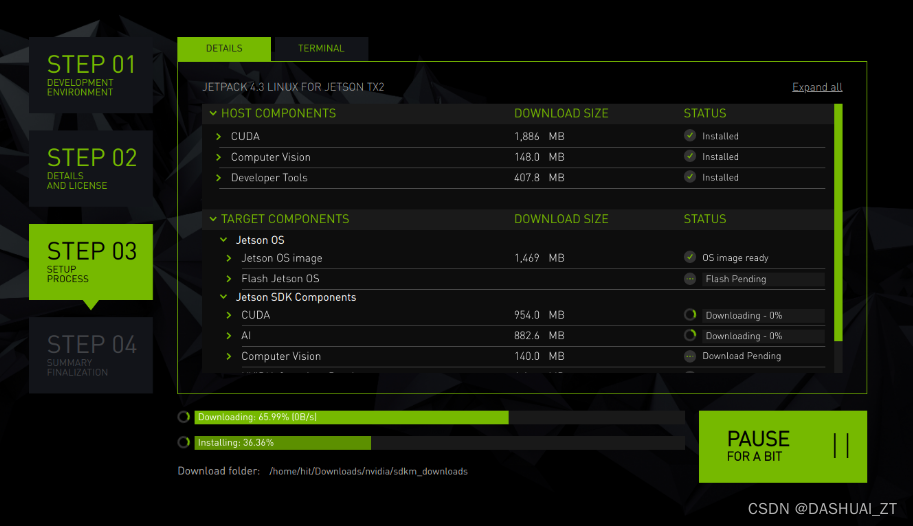Expand the target CUDA 954.0 MB row
Image resolution: width=913 pixels, height=526 pixels.
pos(229,315)
